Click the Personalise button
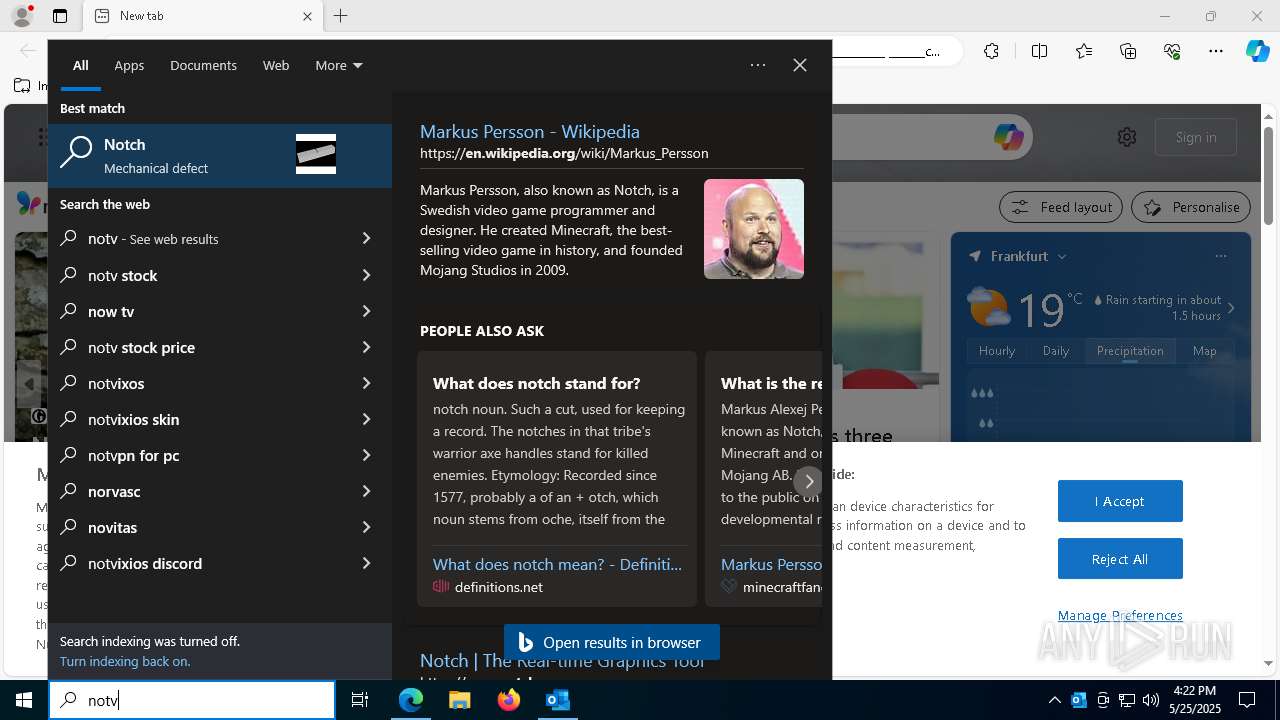This screenshot has width=1280, height=720. click(x=1191, y=207)
